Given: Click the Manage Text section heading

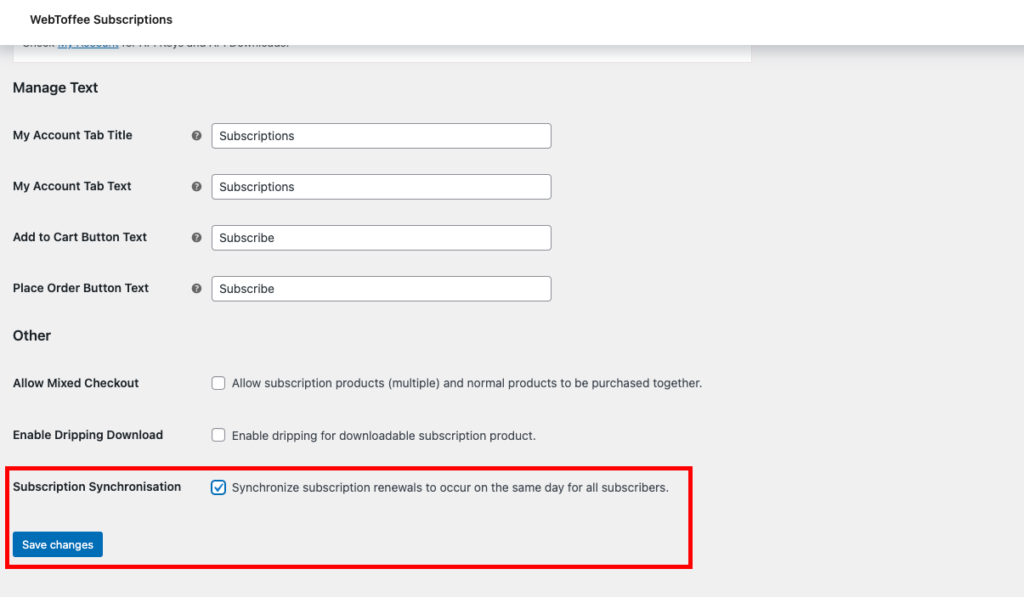Looking at the screenshot, I should click(x=56, y=88).
